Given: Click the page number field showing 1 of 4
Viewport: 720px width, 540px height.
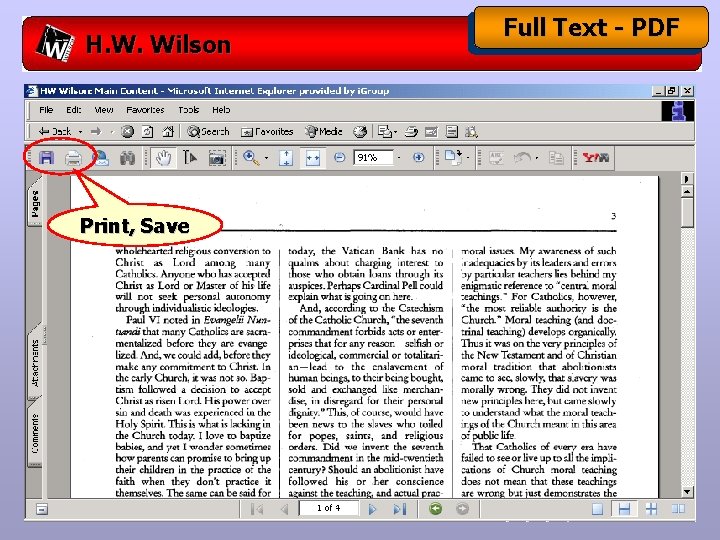Looking at the screenshot, I should point(329,508).
